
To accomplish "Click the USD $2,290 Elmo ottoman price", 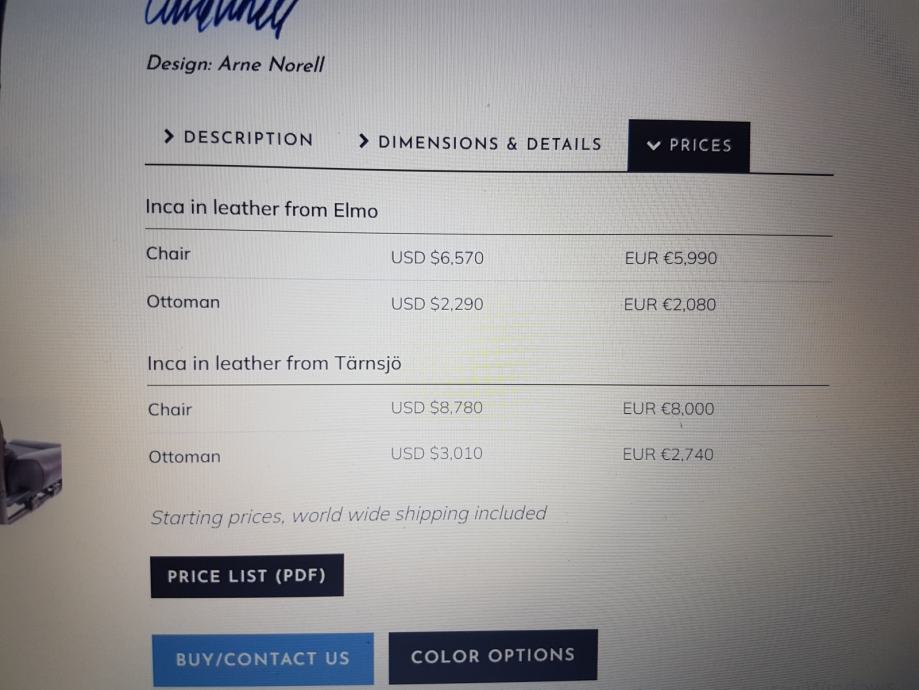I will (x=437, y=304).
